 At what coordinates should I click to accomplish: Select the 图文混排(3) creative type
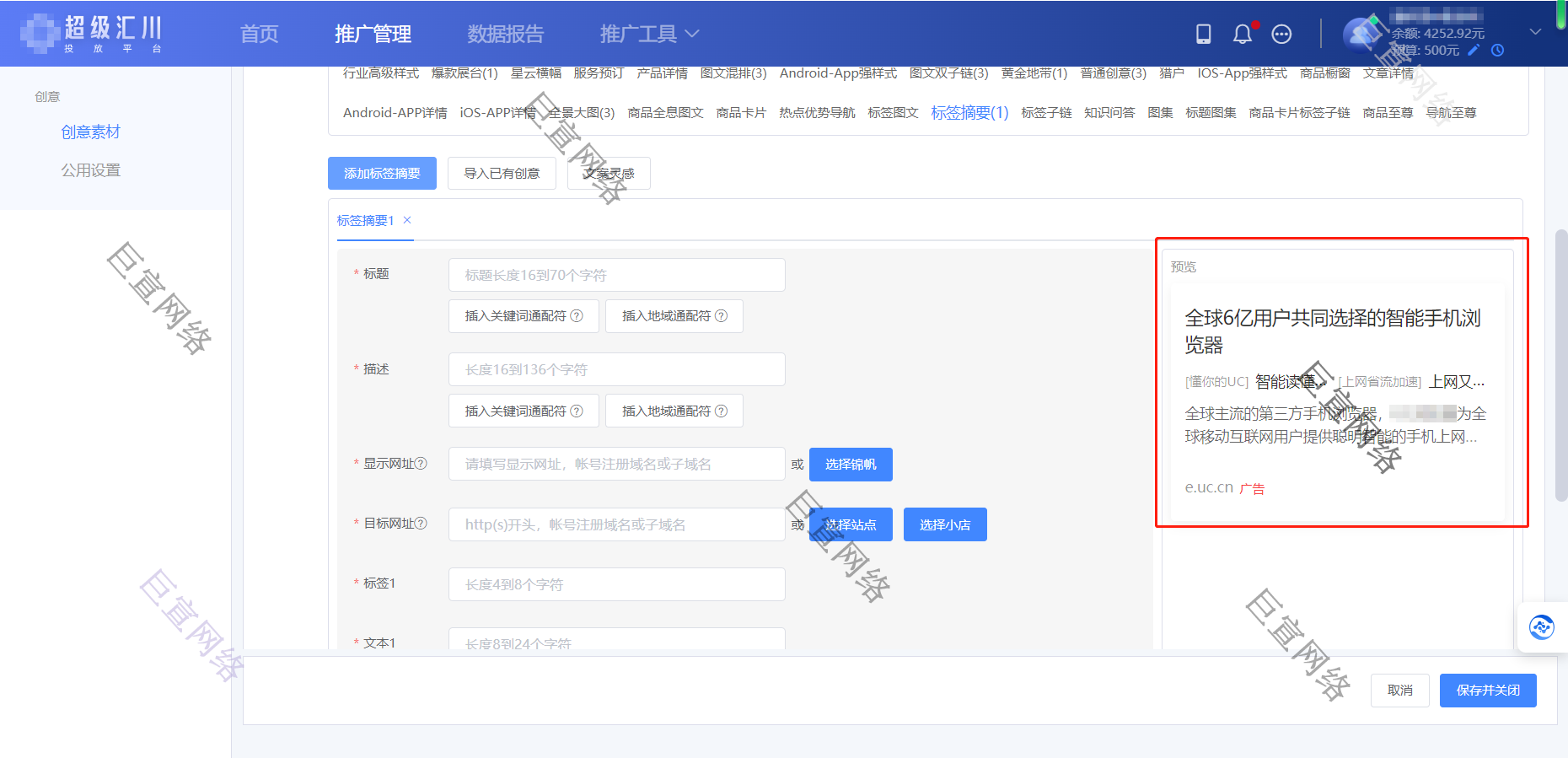click(x=733, y=73)
